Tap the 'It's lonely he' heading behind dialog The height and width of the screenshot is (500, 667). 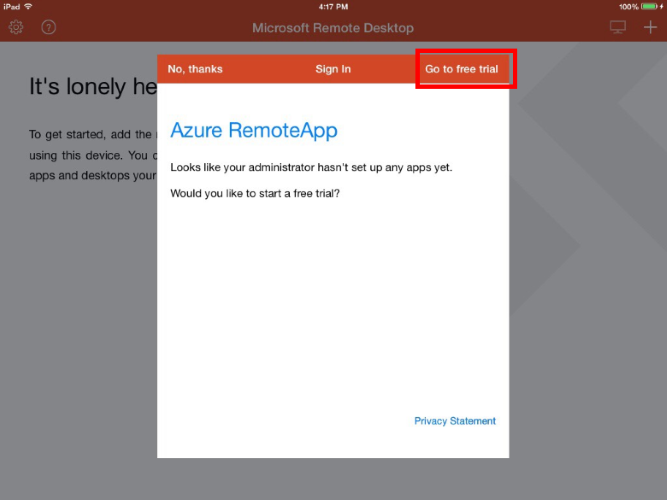click(x=93, y=86)
